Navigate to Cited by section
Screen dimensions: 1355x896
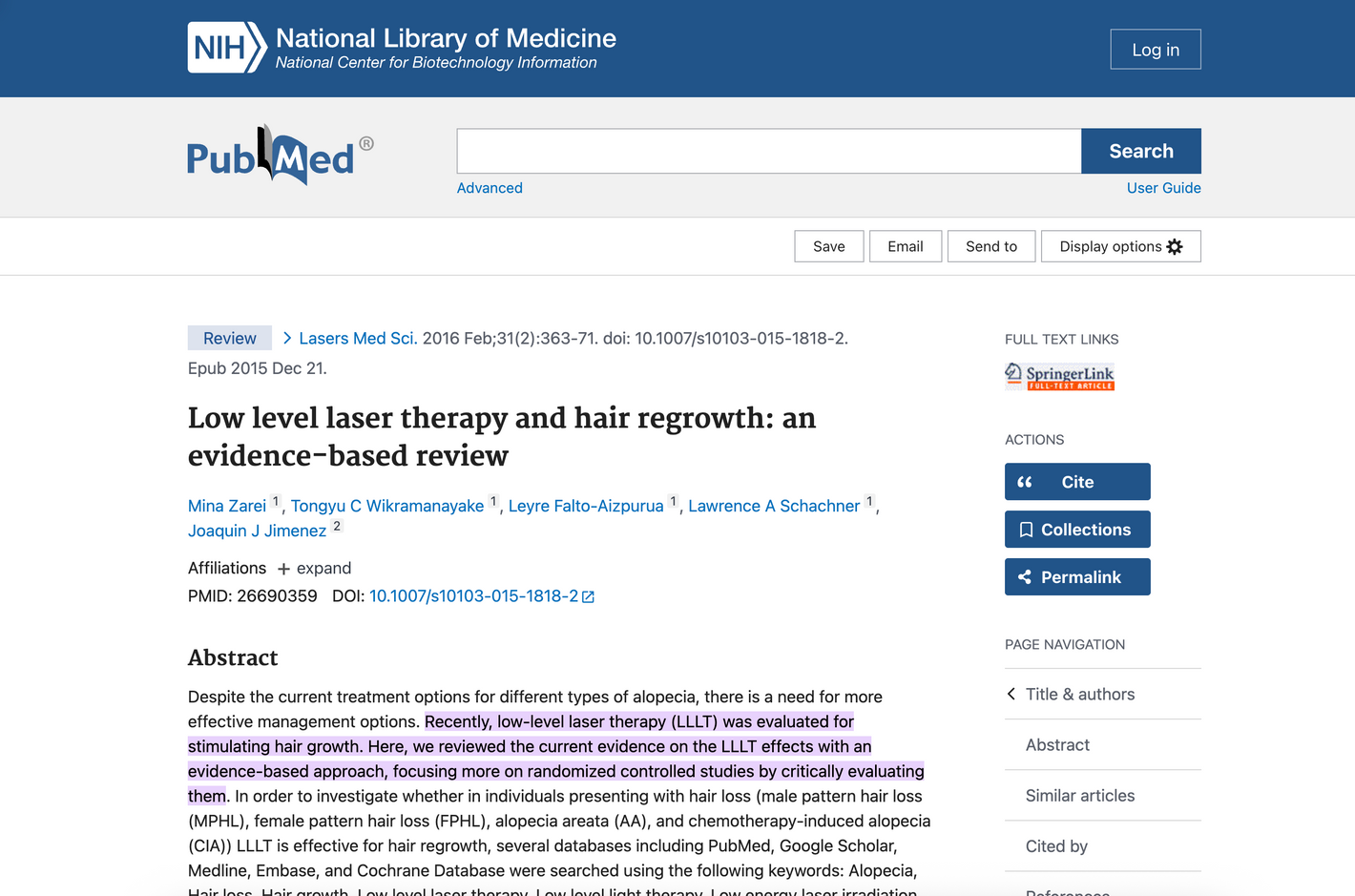coord(1056,846)
